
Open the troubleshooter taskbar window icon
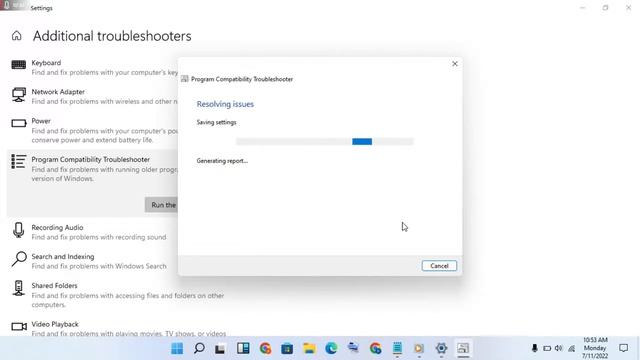tap(463, 348)
